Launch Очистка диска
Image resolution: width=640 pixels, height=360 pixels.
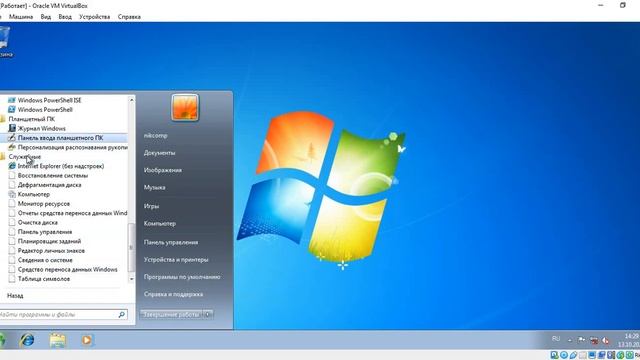33,222
